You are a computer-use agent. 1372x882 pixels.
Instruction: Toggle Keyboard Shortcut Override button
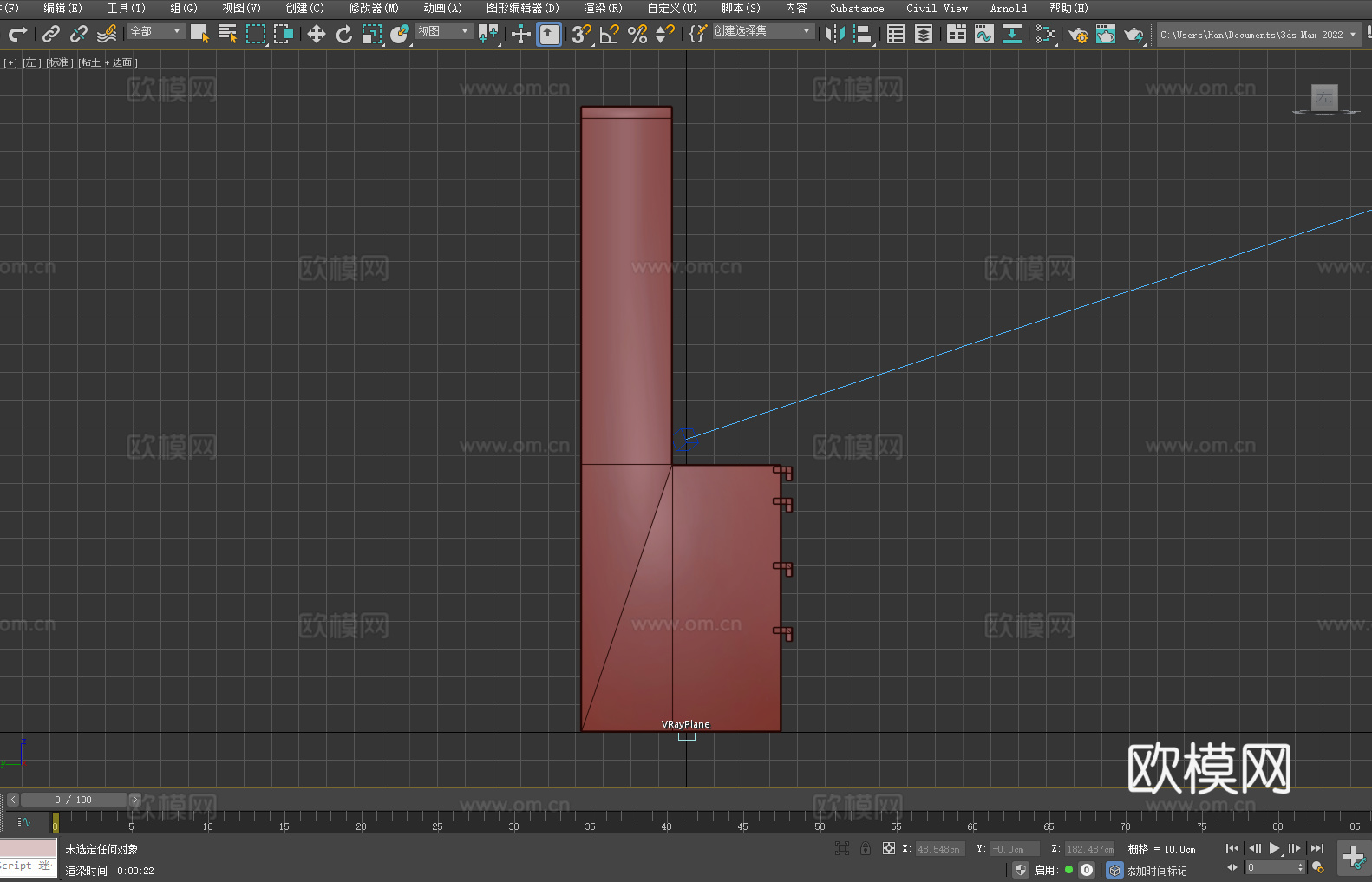pyautogui.click(x=549, y=34)
